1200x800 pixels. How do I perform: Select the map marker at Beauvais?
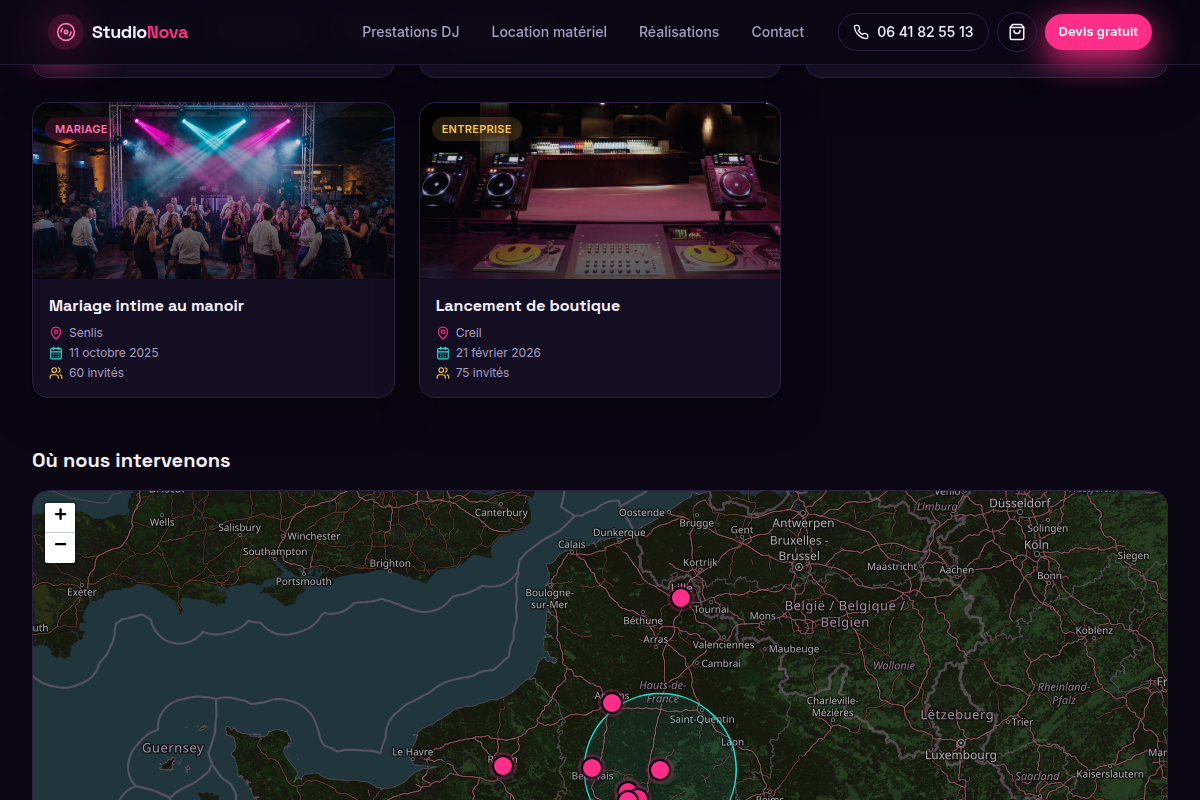pos(592,768)
